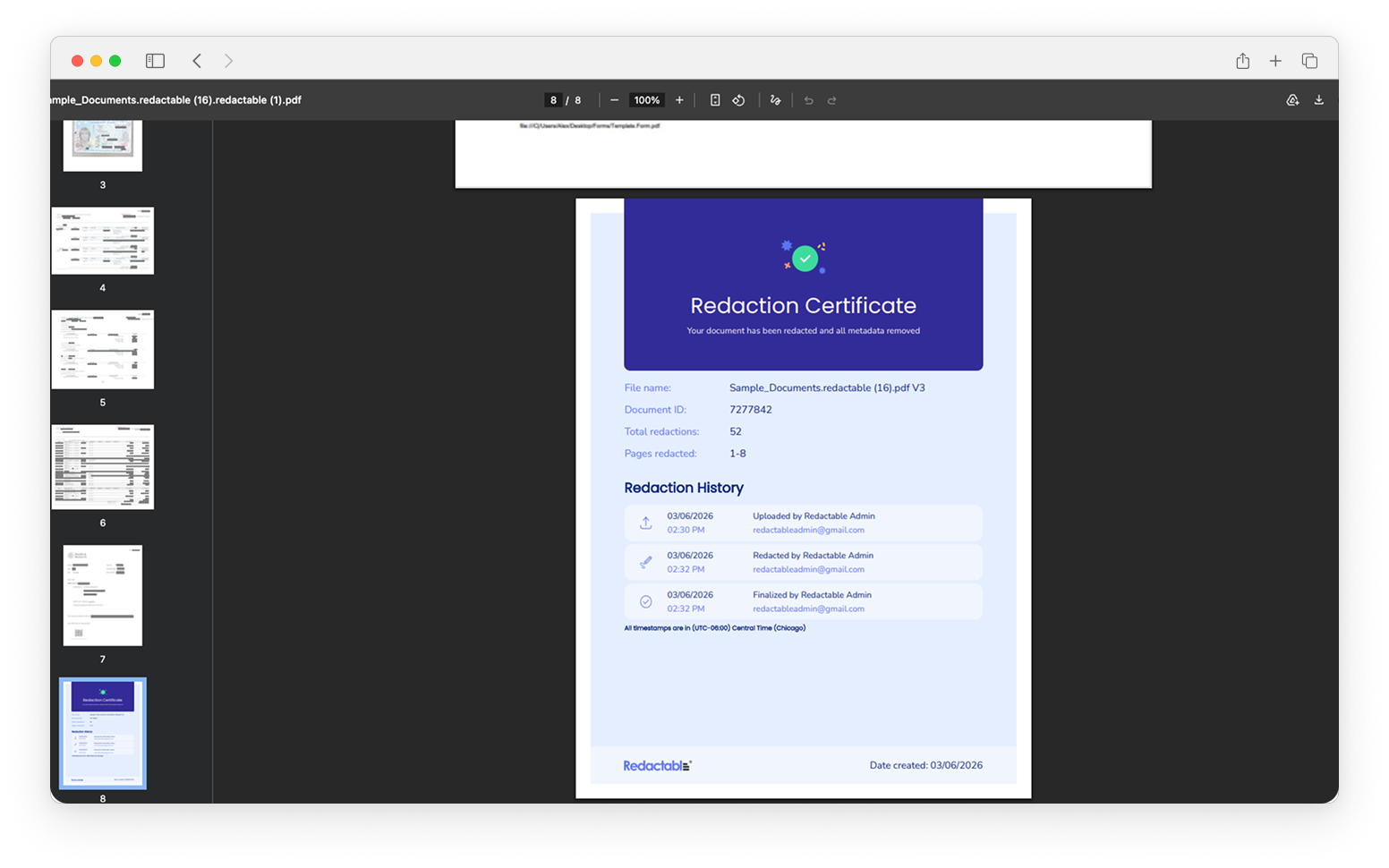Screen dimensions: 1389x868
Task: Click 'Redacted by Redactable Admin' text
Action: coord(813,556)
